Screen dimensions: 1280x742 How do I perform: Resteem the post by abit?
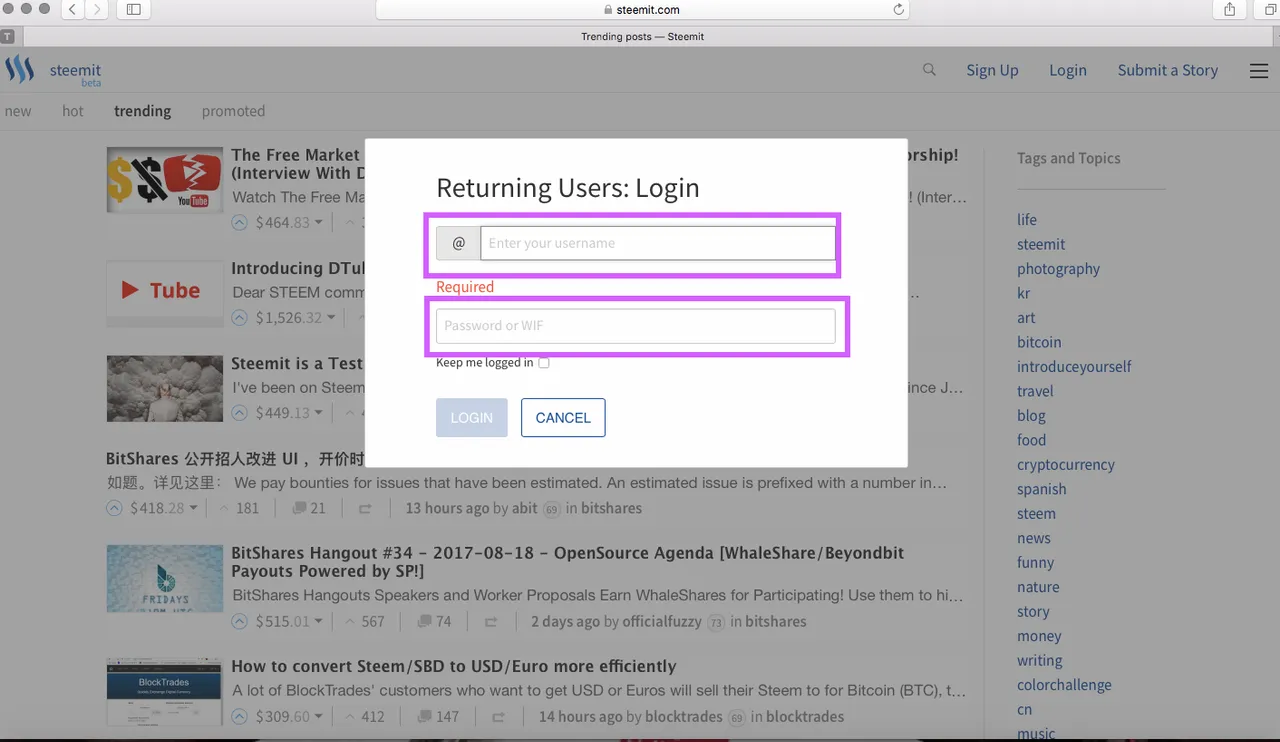pyautogui.click(x=365, y=508)
